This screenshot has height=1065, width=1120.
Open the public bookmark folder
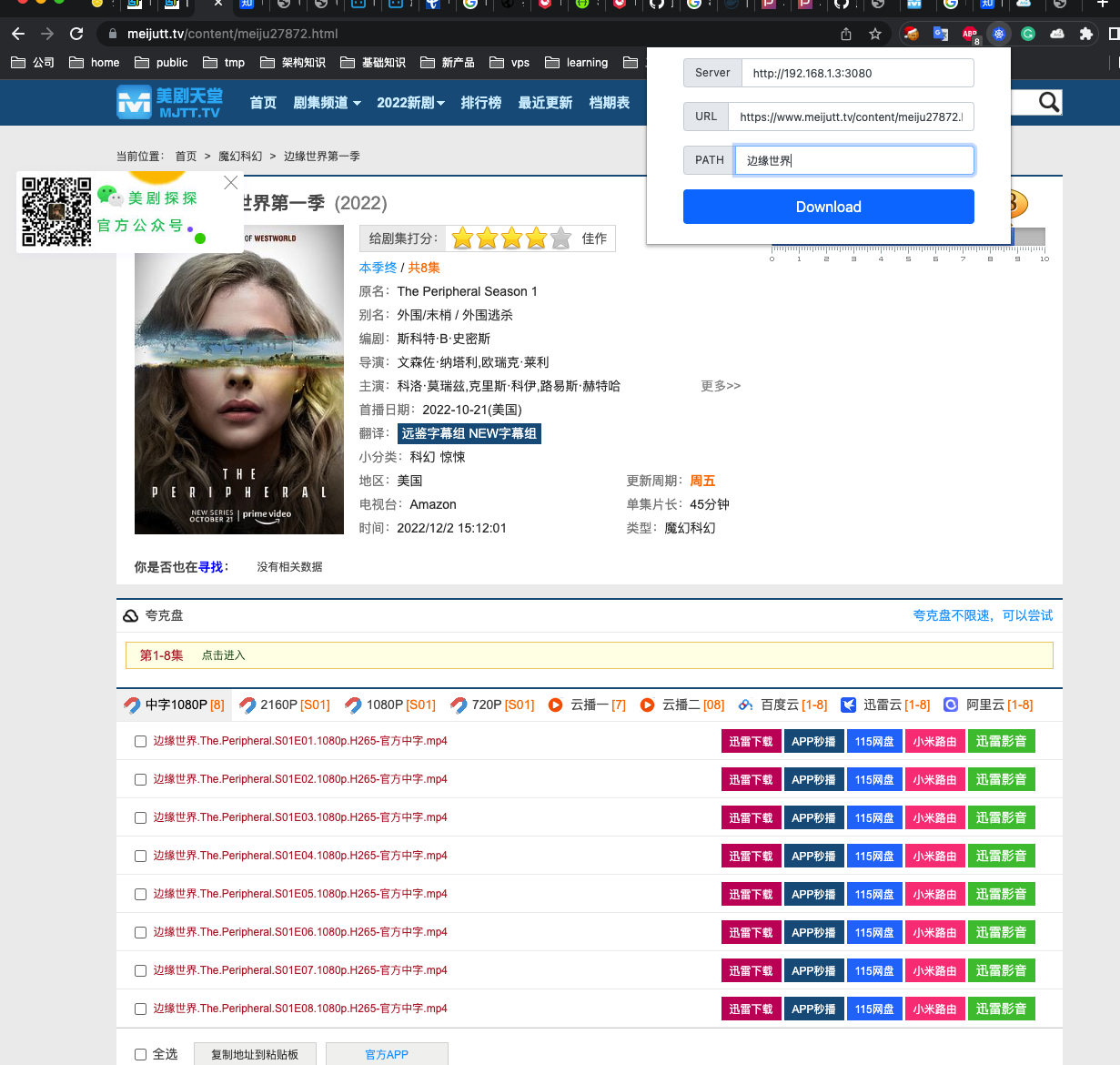(x=161, y=63)
